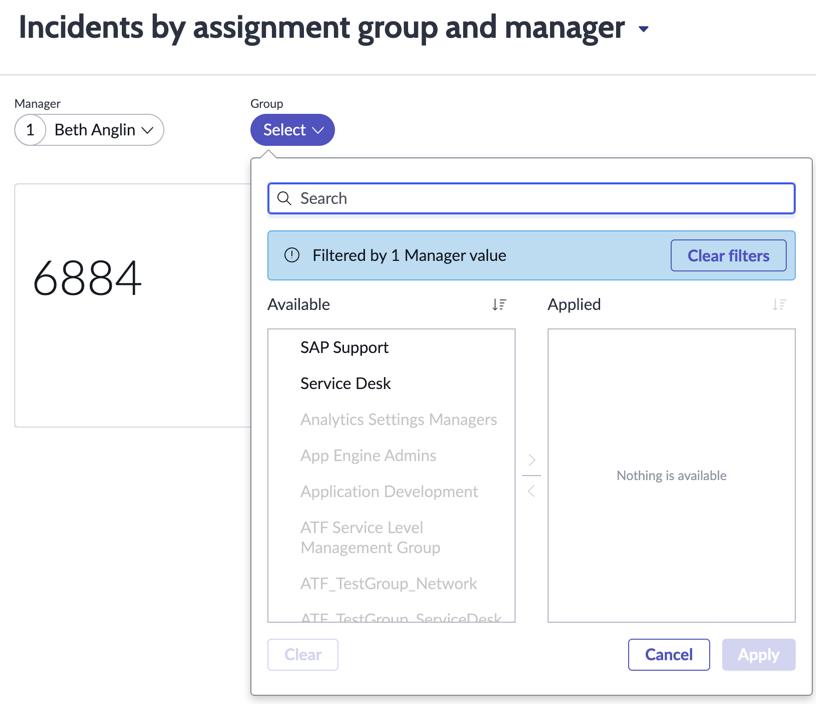
Task: Click the Cancel button
Action: (669, 655)
